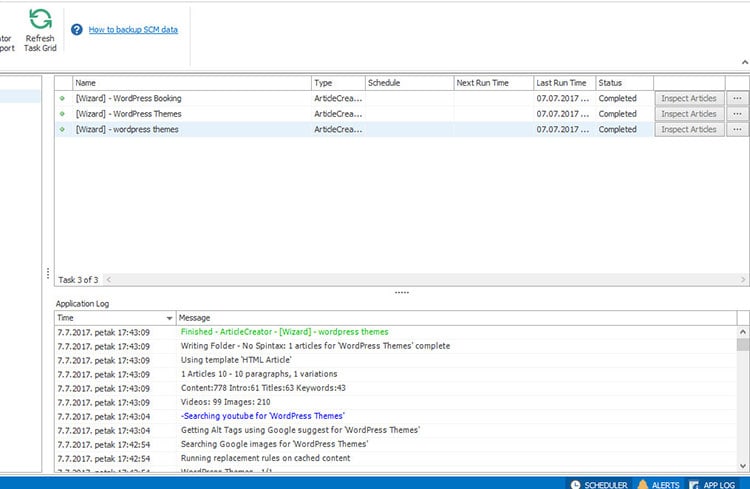Click the Application Log vertical scrollbar
750x489 pixels.
(742, 400)
